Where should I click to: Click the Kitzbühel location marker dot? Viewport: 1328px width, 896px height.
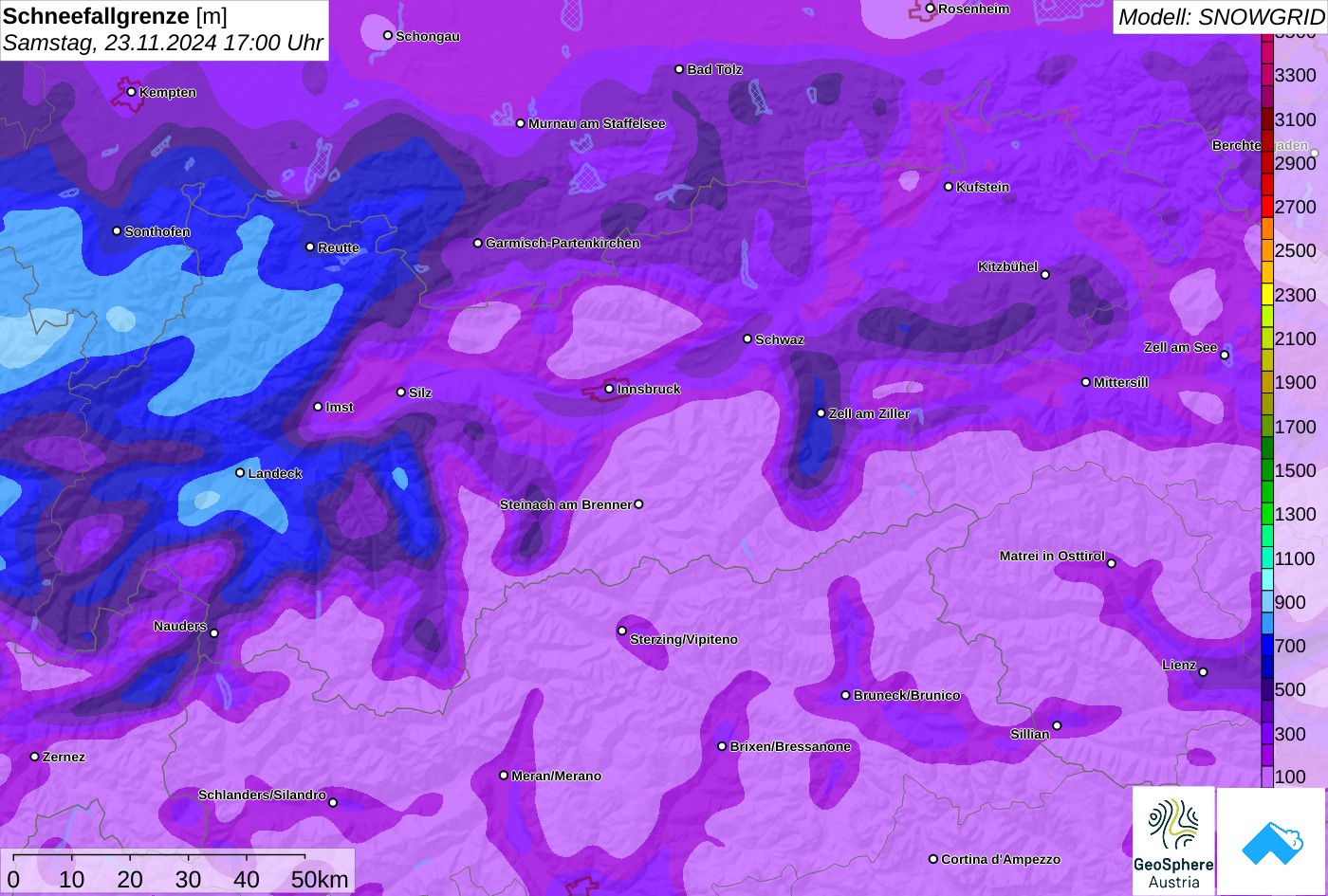point(1045,275)
